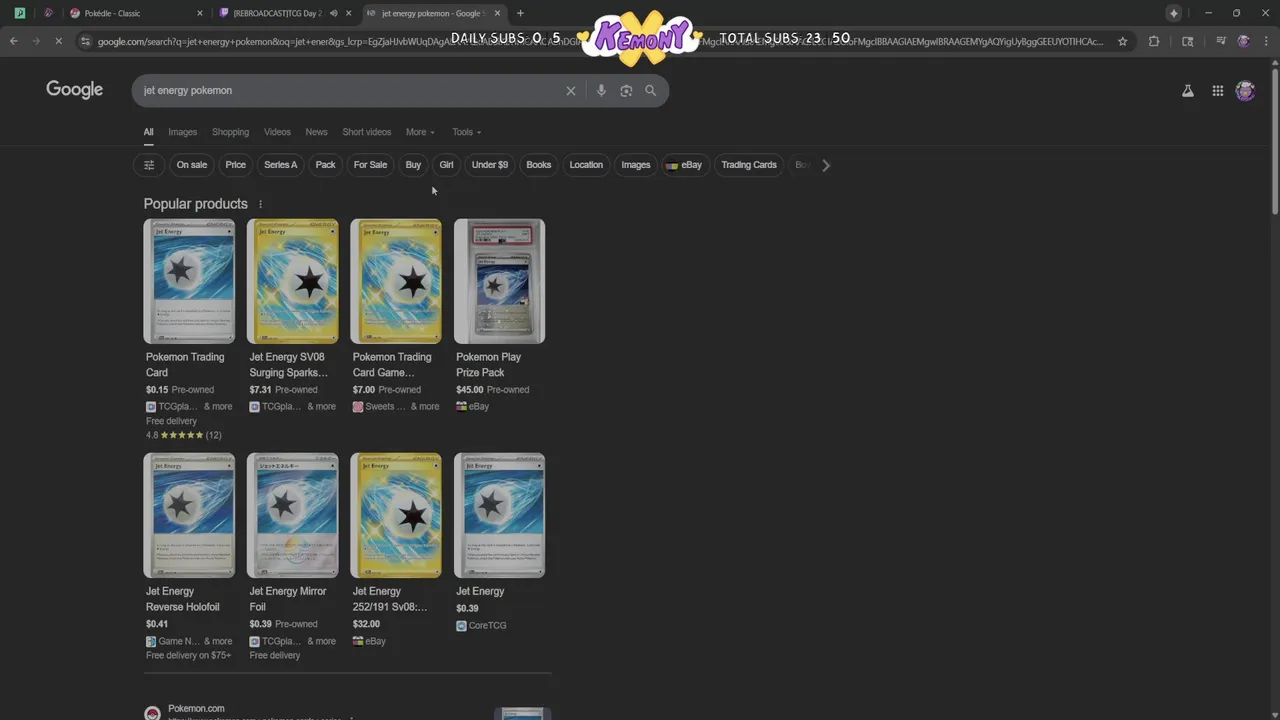1280x720 pixels.
Task: Apply the For Sale filter chip
Action: point(370,165)
